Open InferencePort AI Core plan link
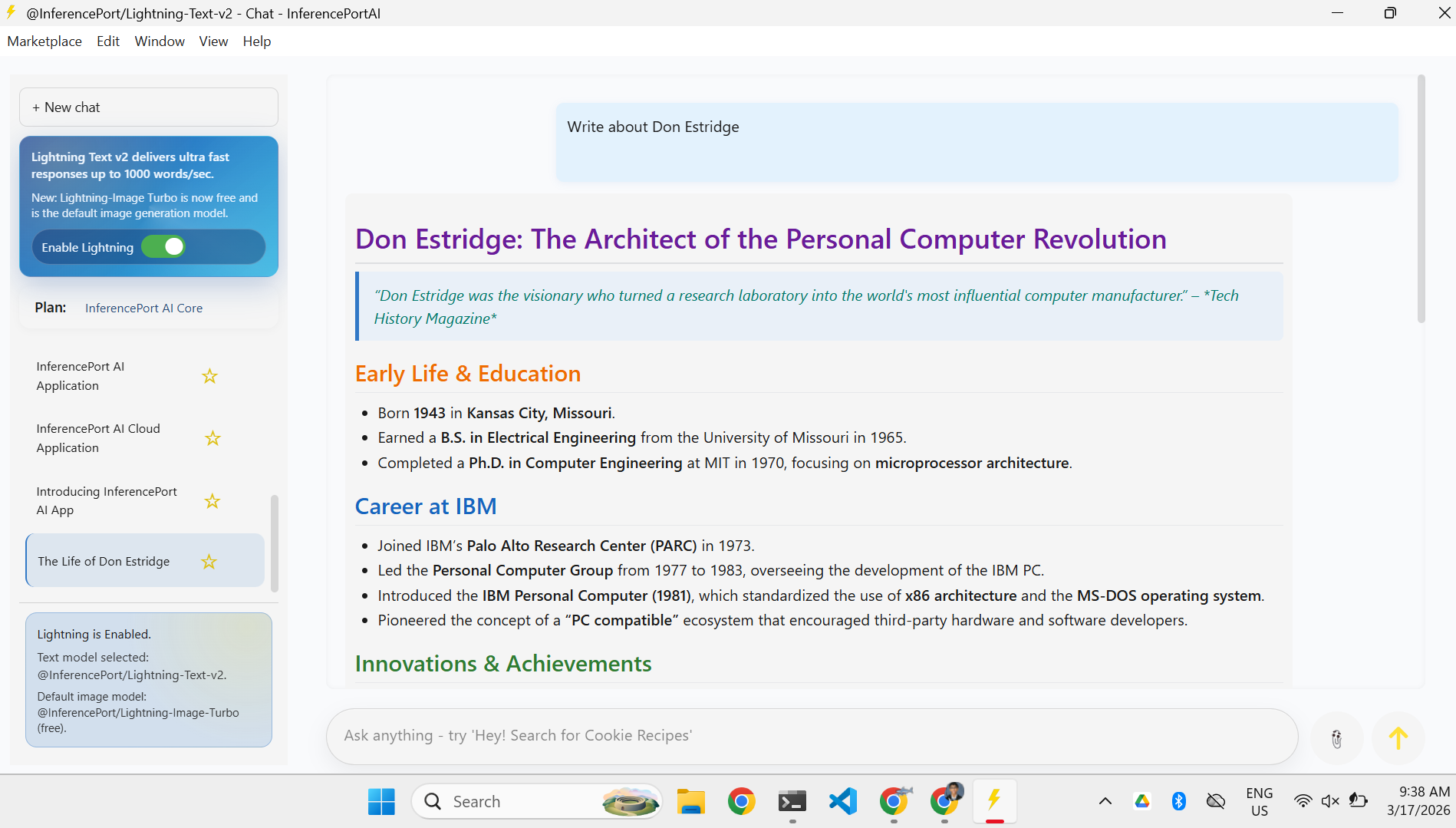 pos(143,308)
